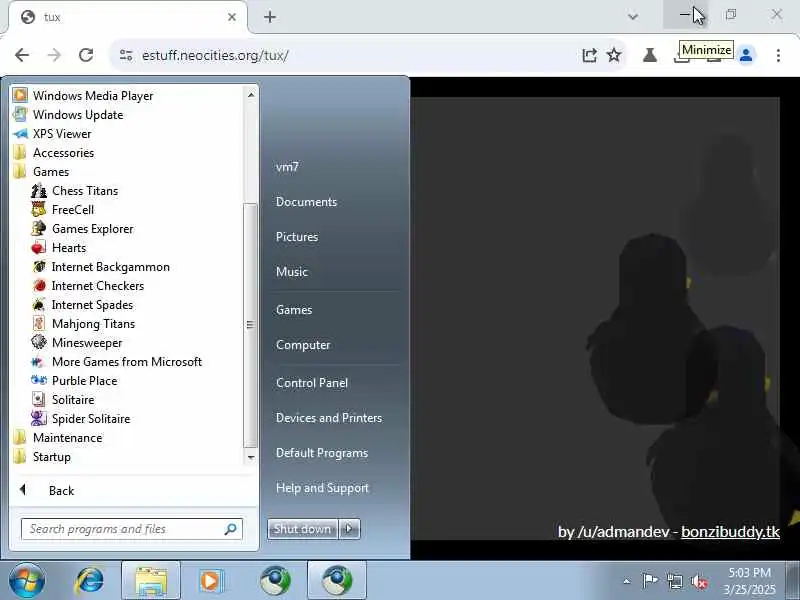The width and height of the screenshot is (800, 600).
Task: Open Music from Start menu
Action: (x=292, y=271)
